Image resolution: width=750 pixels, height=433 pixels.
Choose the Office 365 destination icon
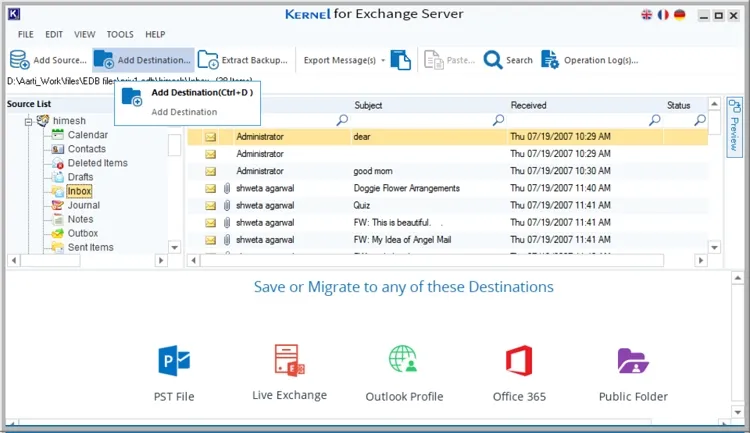coord(519,360)
